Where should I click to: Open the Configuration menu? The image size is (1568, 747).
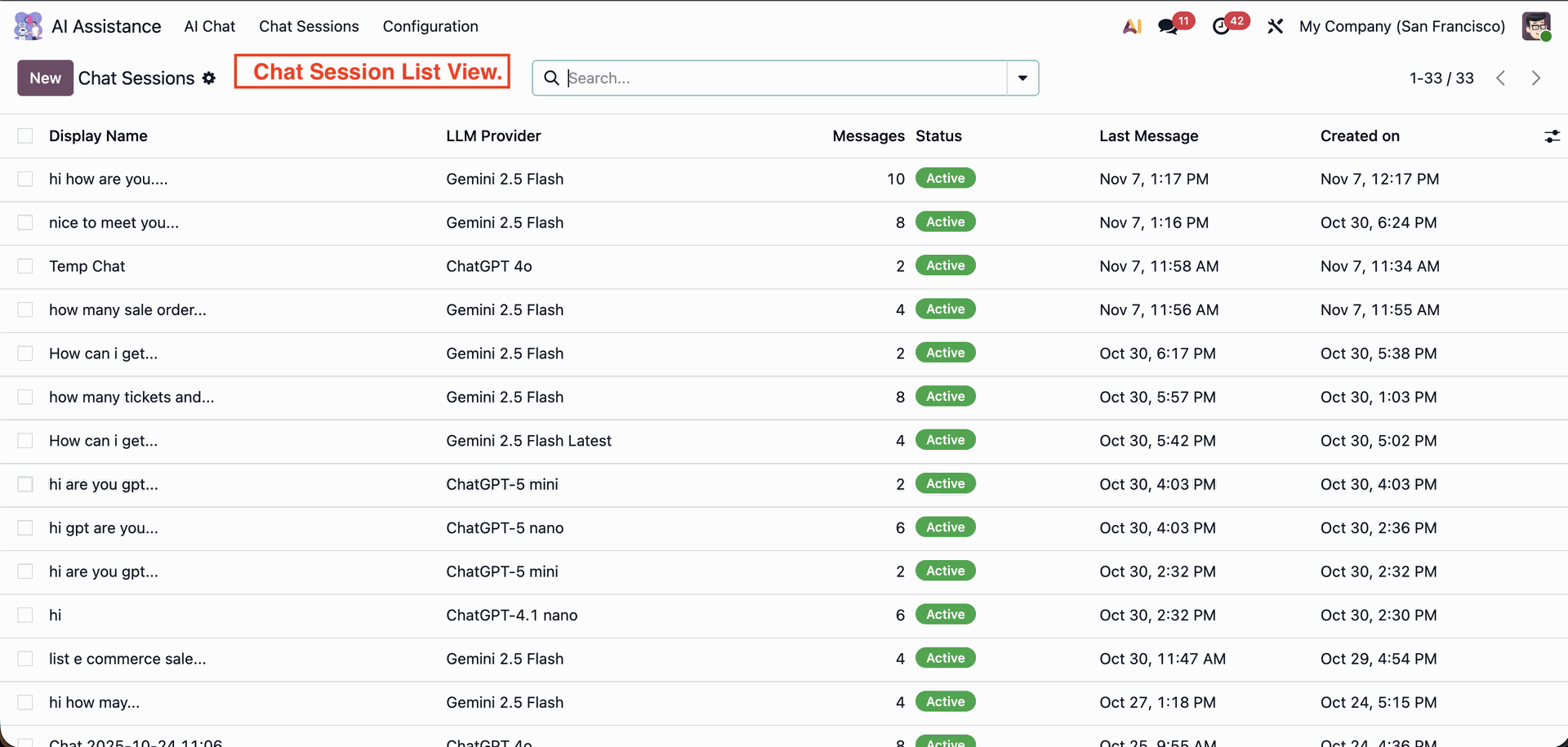point(430,26)
